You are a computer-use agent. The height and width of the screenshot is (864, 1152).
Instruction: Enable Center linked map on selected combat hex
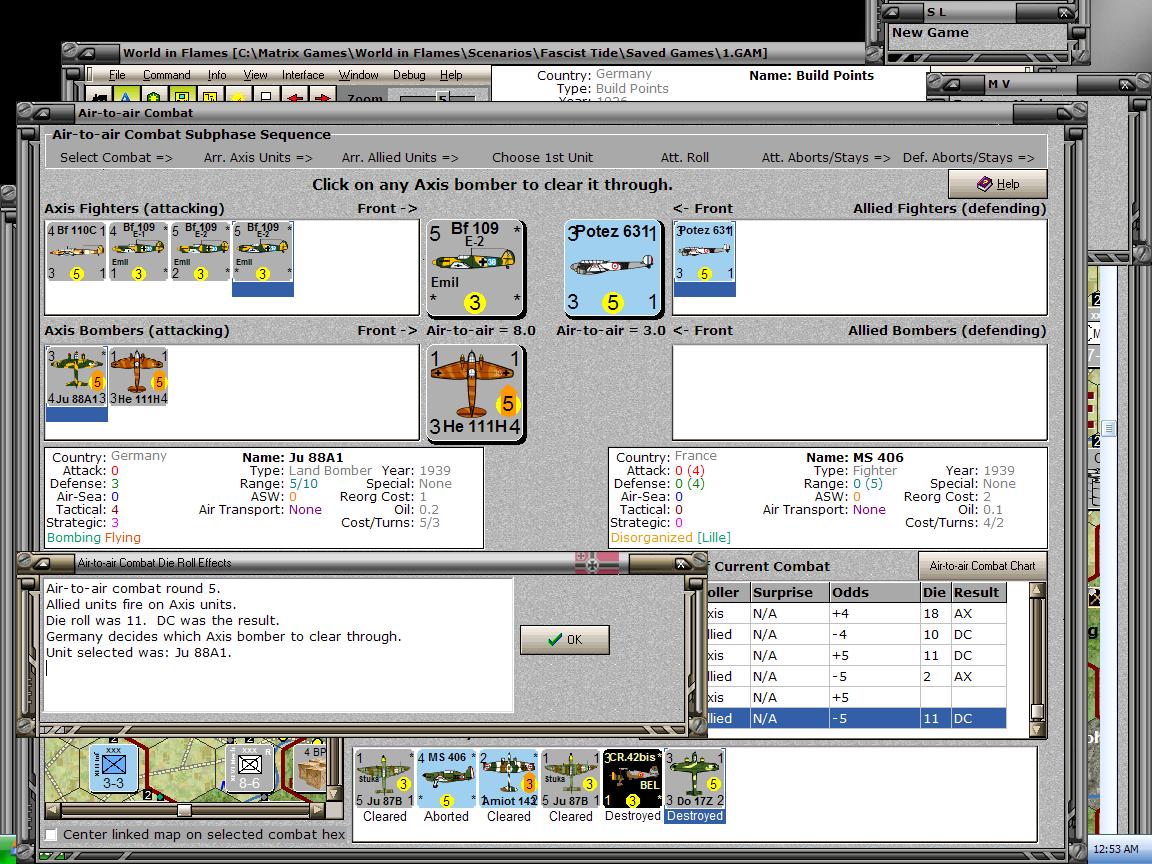click(51, 835)
